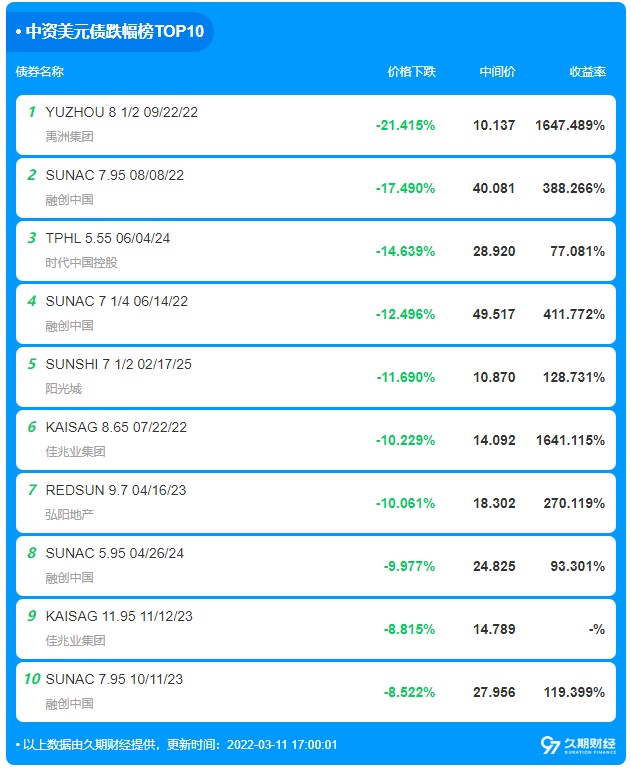
Task: Select SUNSHI 7 1/2 02/17/25 row
Action: (x=316, y=377)
